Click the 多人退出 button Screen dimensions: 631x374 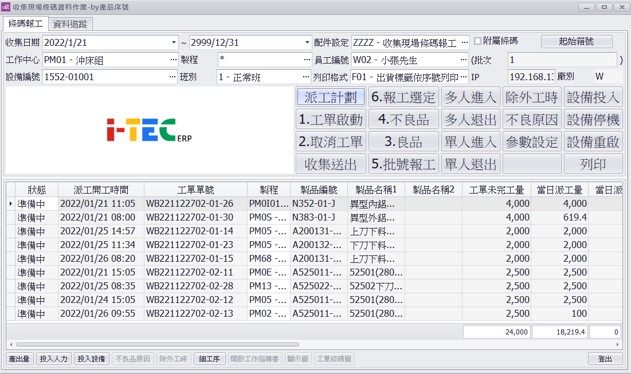[470, 120]
